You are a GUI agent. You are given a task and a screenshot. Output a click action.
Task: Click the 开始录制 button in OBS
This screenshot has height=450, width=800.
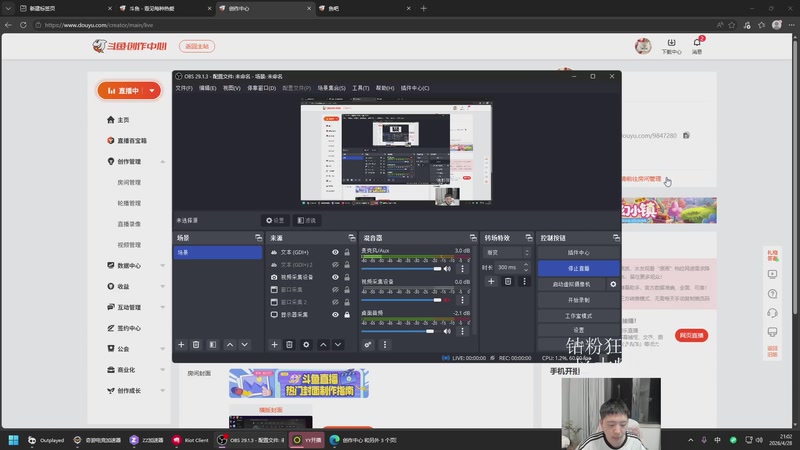(579, 300)
